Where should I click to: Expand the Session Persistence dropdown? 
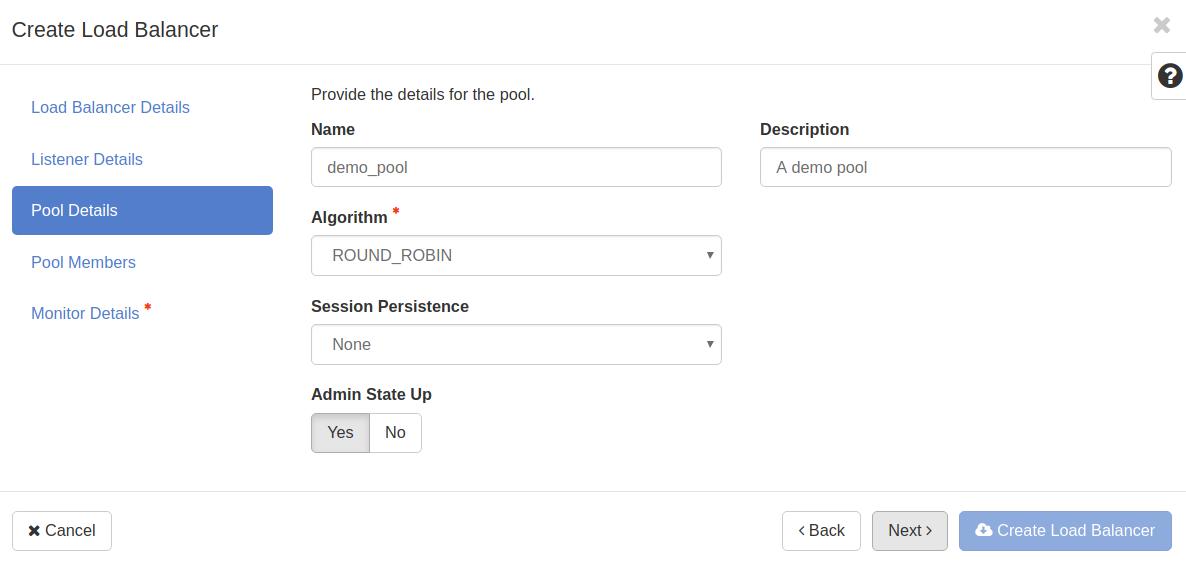515,345
